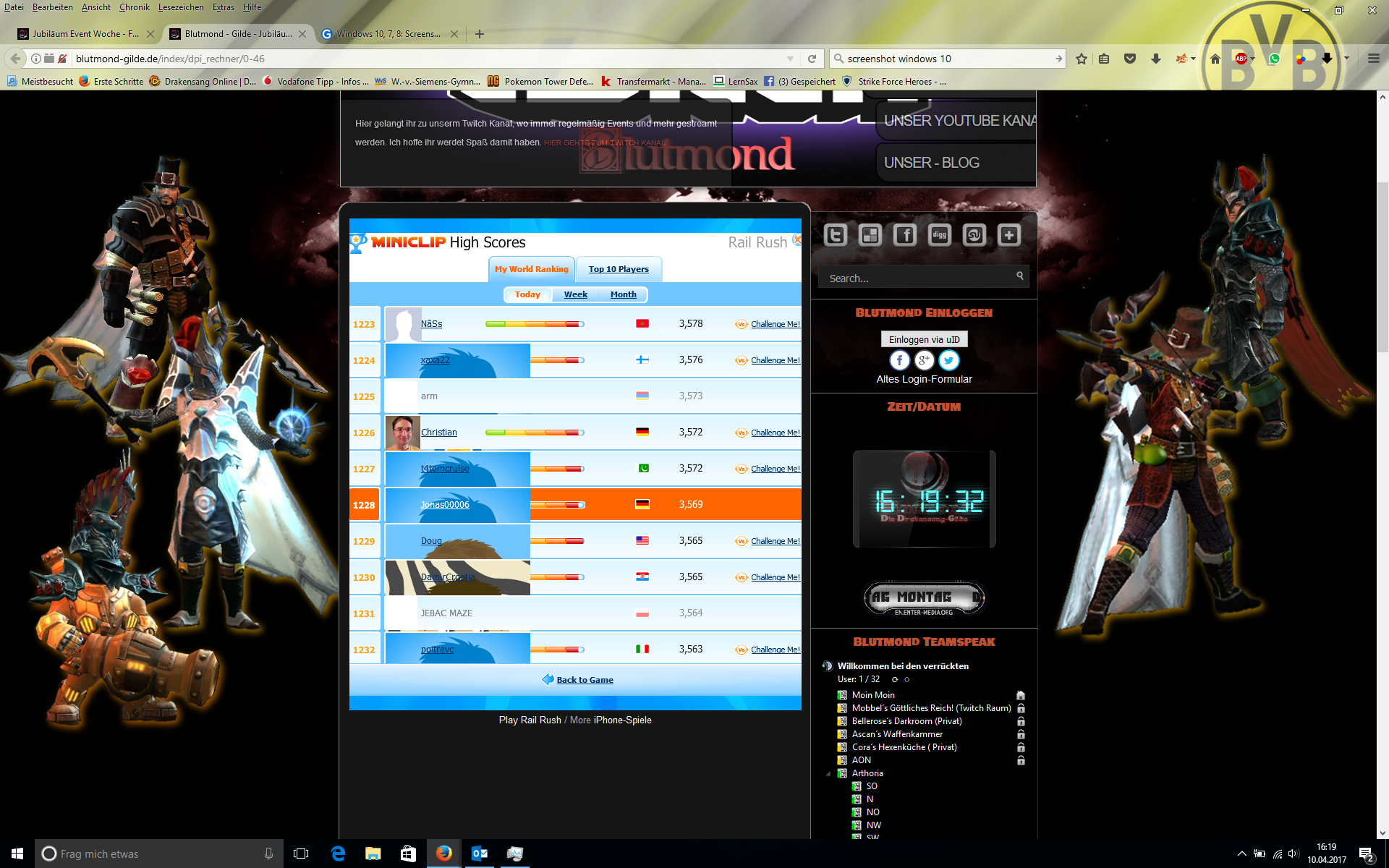Click the plus more-sharing icon
The height and width of the screenshot is (868, 1389).
[1009, 235]
